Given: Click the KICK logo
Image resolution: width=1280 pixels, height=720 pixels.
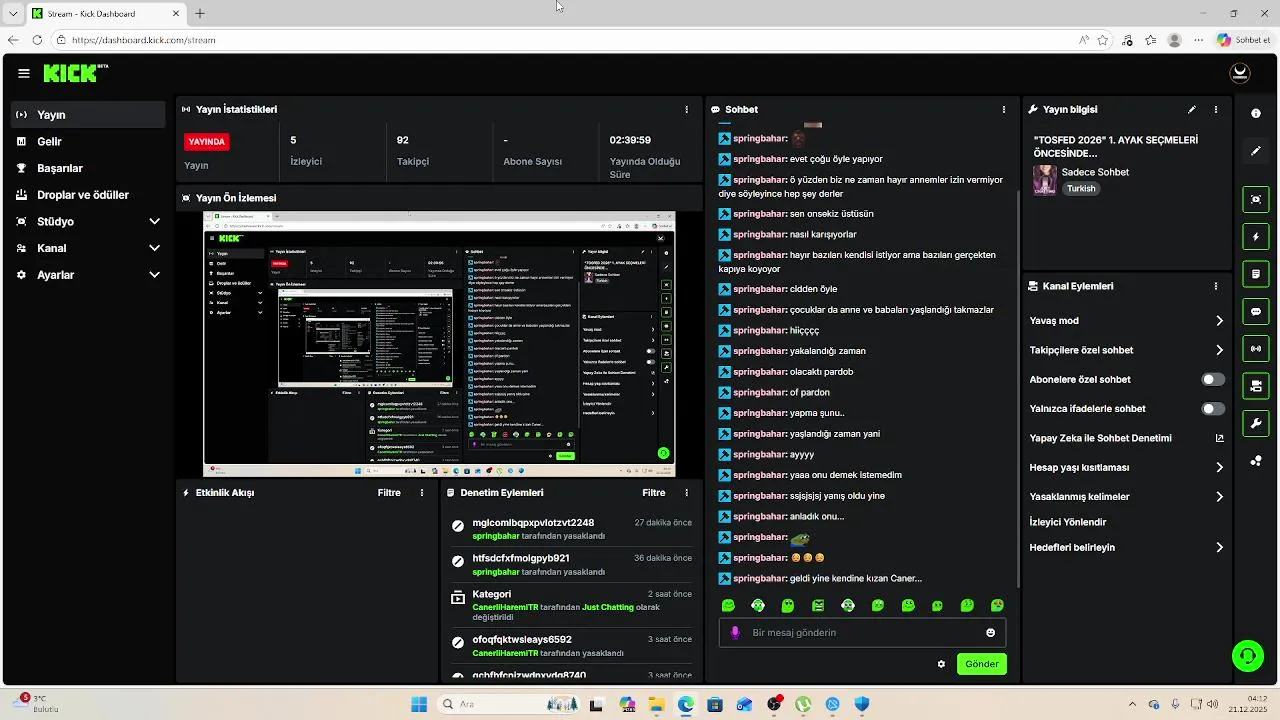Looking at the screenshot, I should tap(75, 73).
